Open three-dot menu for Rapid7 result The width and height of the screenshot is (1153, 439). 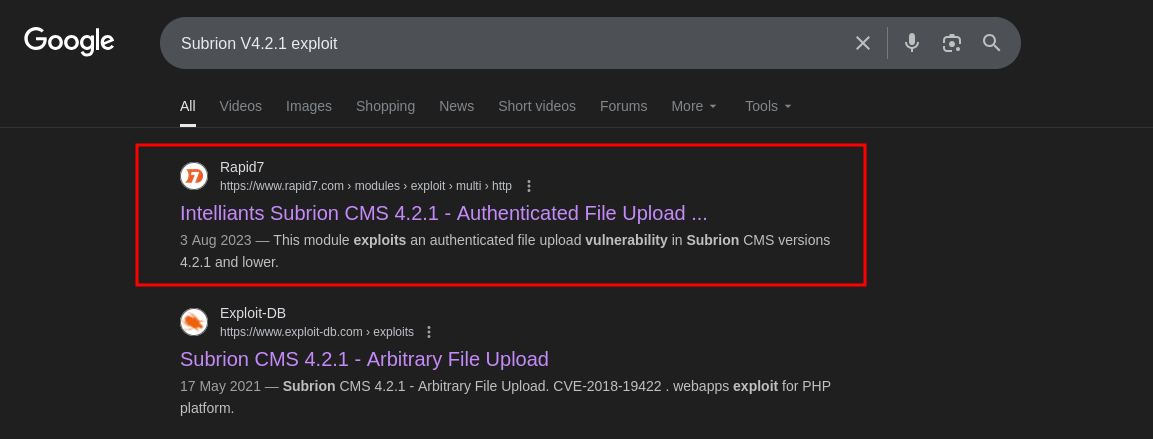[x=529, y=186]
